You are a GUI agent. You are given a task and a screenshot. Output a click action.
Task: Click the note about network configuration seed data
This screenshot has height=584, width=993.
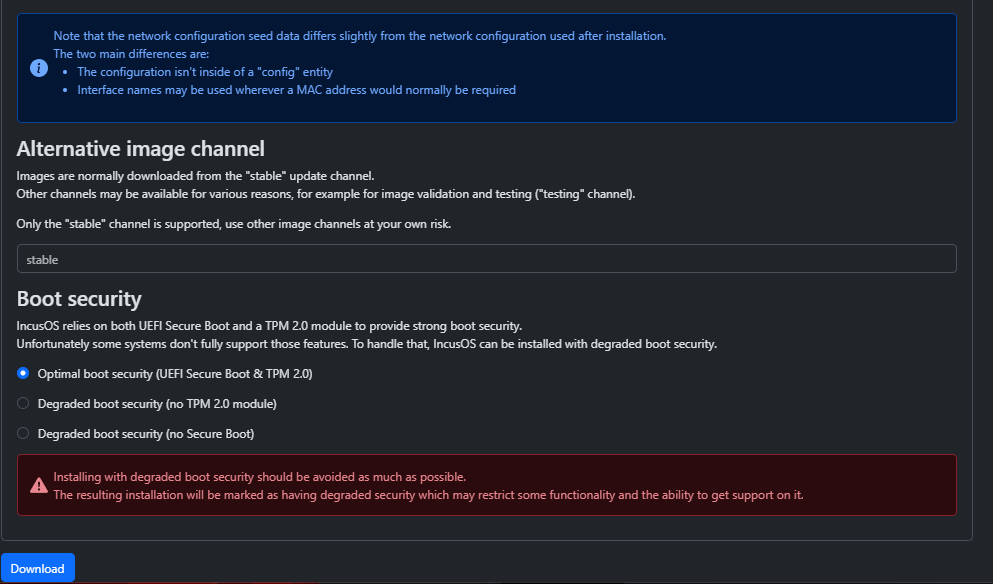tap(359, 36)
